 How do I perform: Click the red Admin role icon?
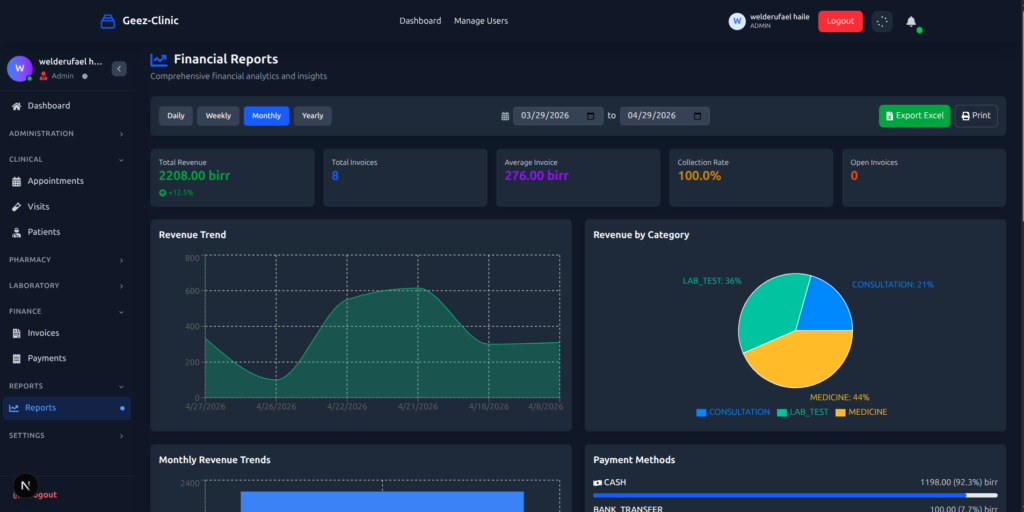coord(44,76)
